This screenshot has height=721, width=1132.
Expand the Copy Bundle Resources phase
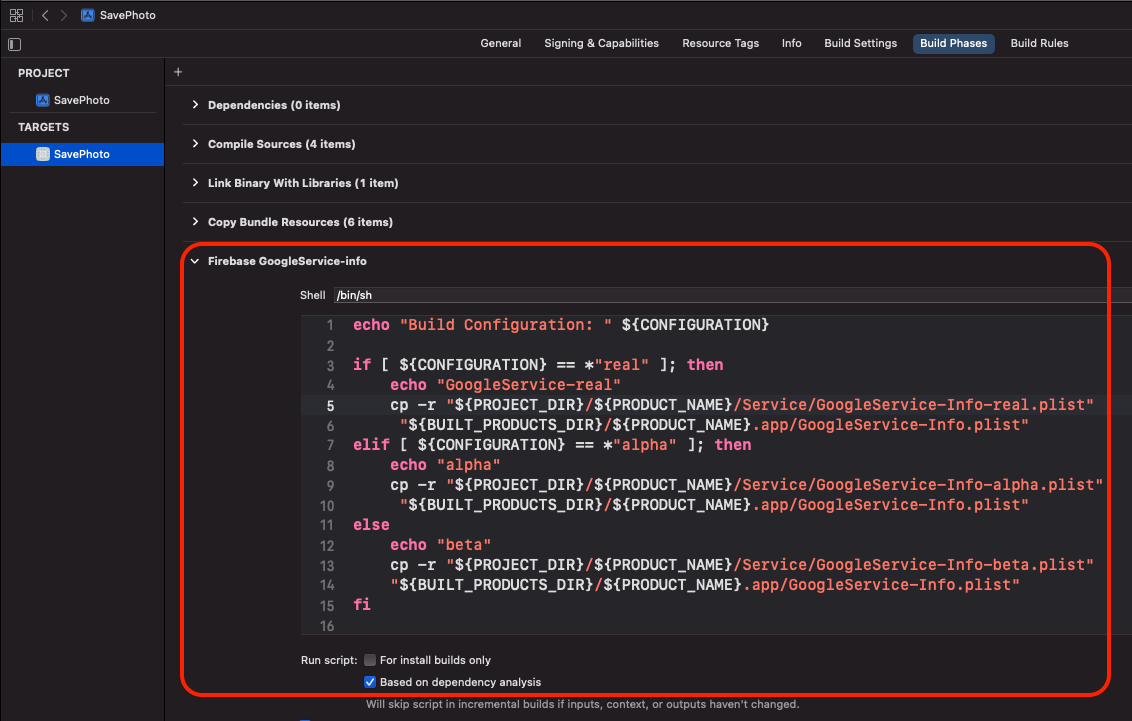[x=195, y=222]
